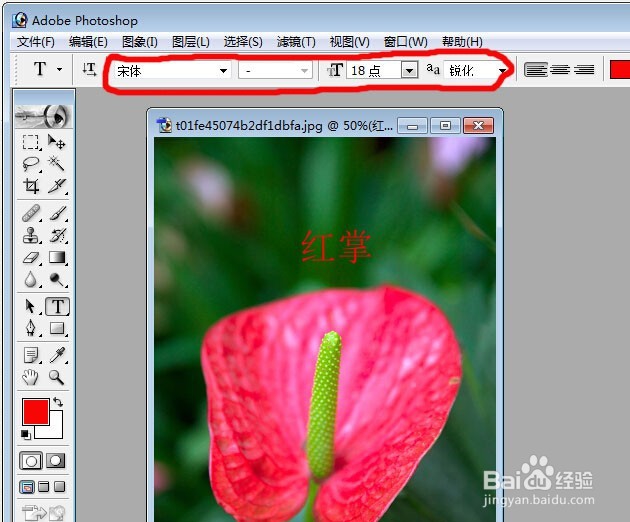
Task: Open the 选择(S) menu
Action: click(x=243, y=41)
